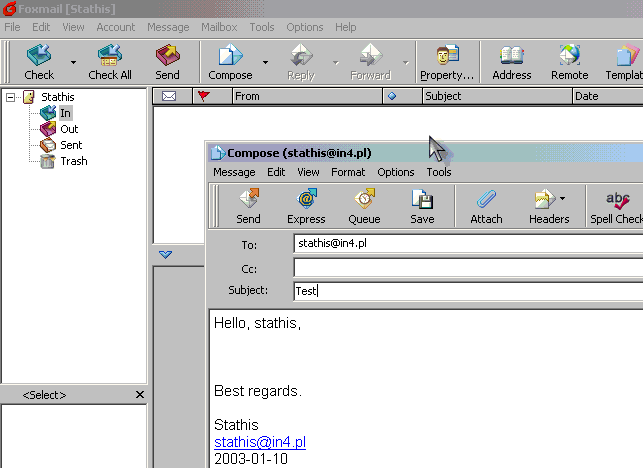
Task: Open Format menu in Compose window
Action: (x=348, y=172)
